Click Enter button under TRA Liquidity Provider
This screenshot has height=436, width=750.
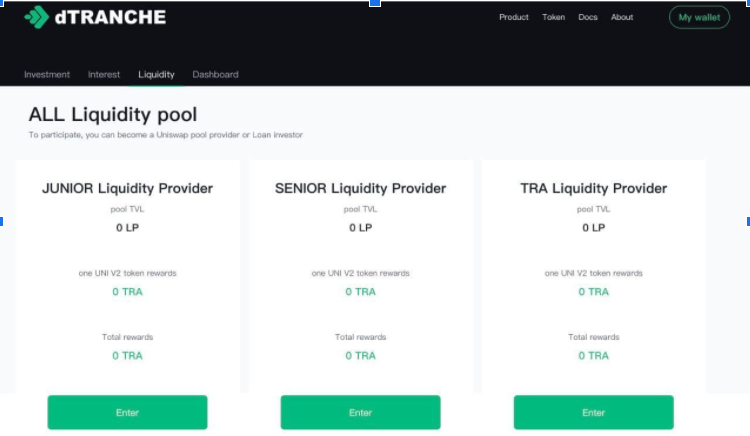(x=594, y=412)
